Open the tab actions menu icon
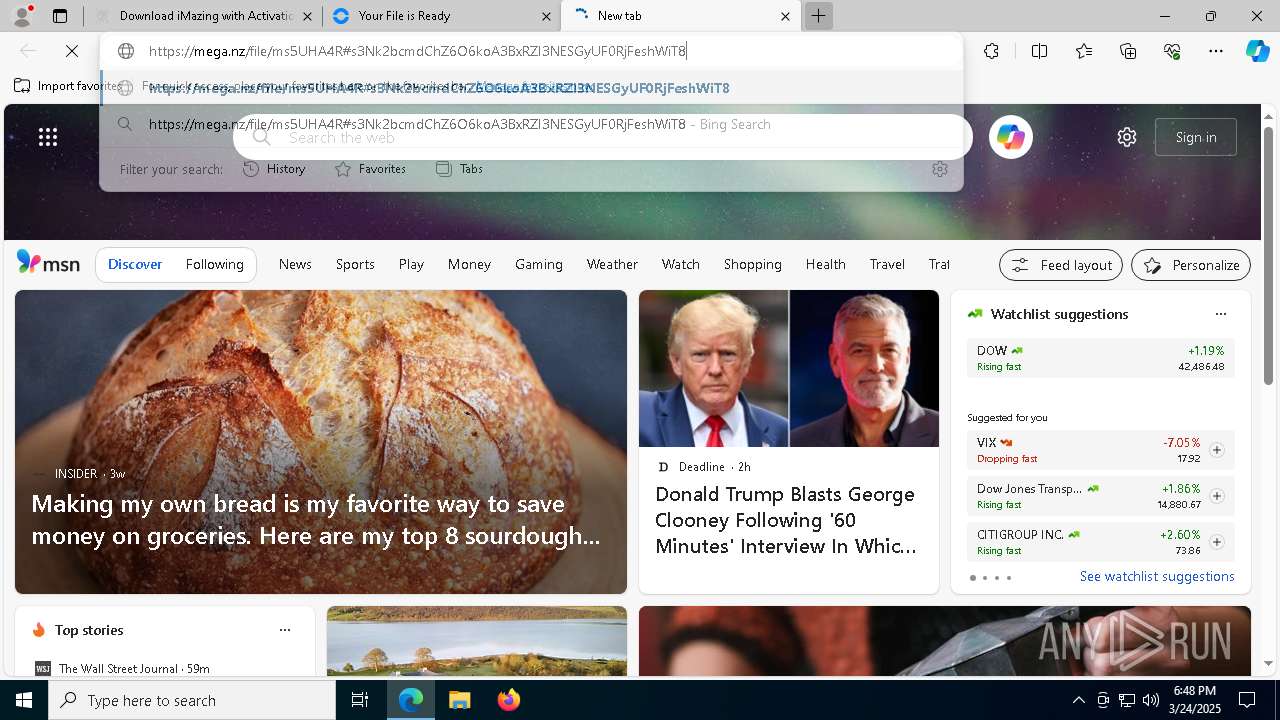 (60, 16)
